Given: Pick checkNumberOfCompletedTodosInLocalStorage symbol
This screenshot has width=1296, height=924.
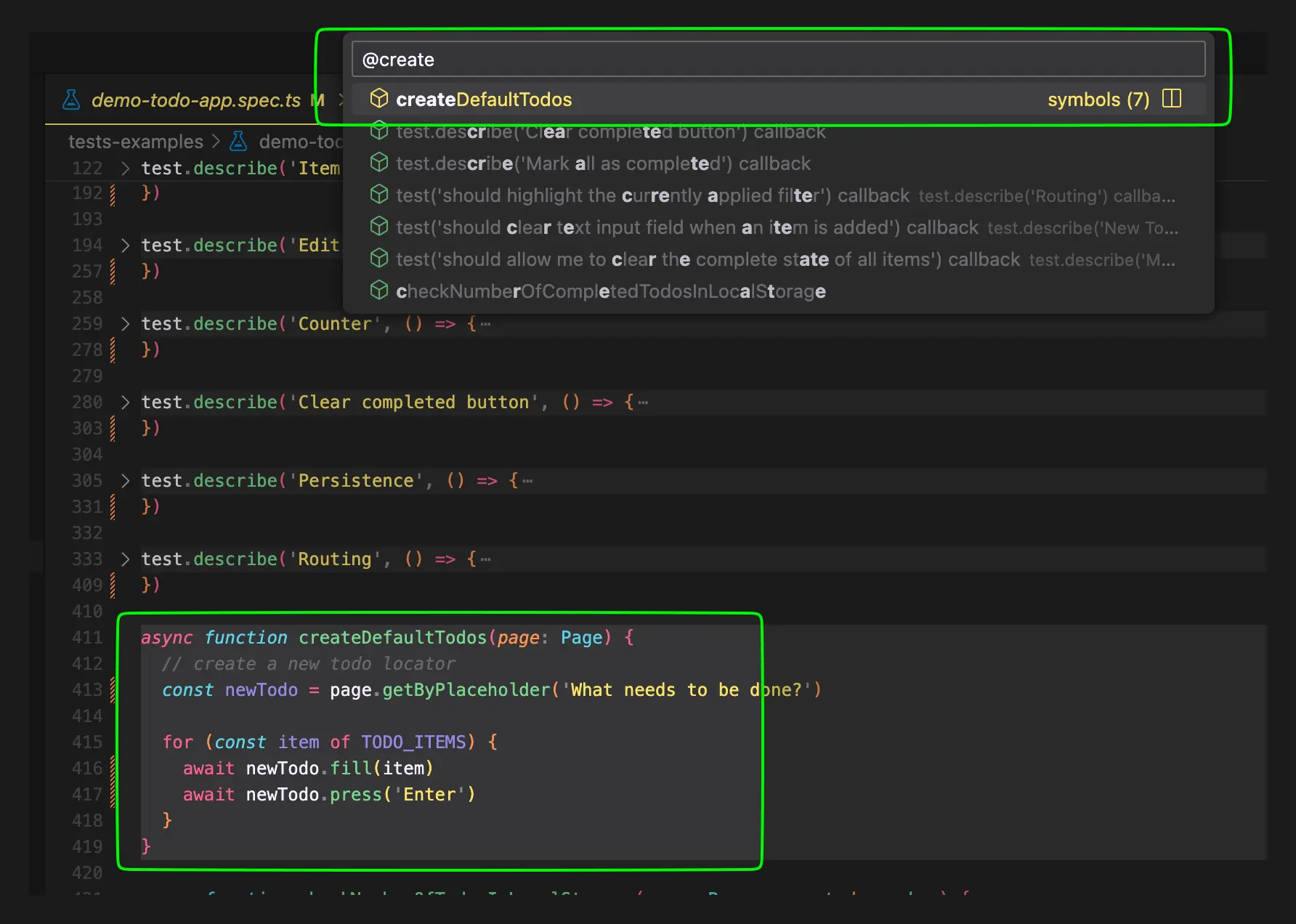Looking at the screenshot, I should [x=778, y=291].
